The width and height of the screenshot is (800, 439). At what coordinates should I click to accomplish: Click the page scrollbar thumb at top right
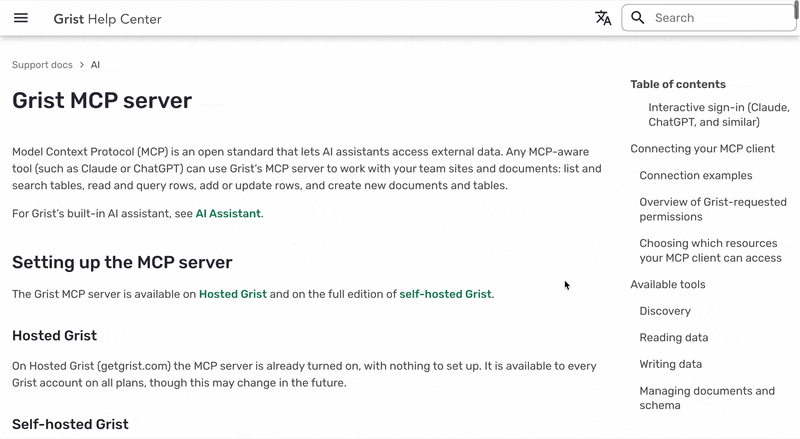796,9
